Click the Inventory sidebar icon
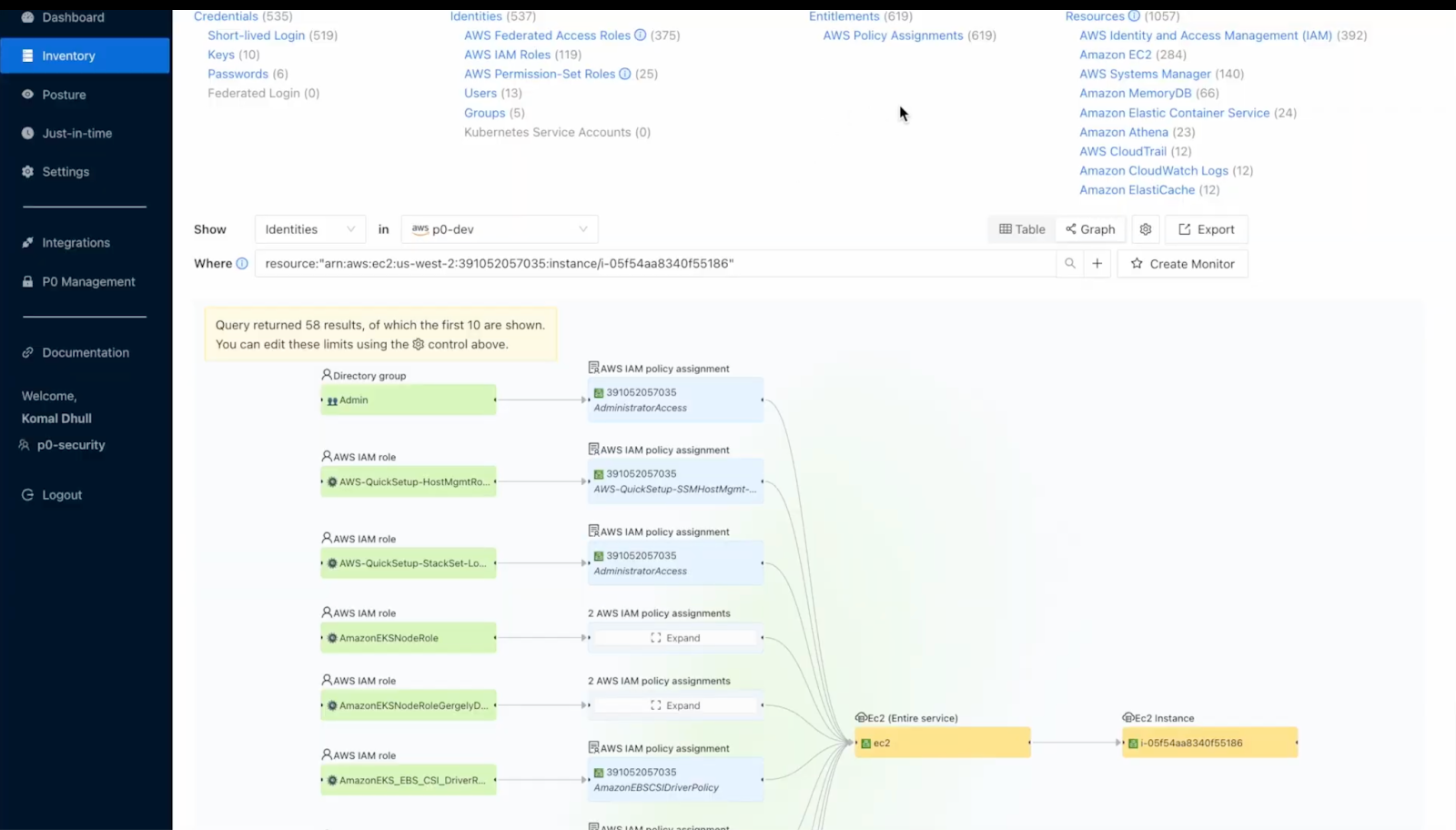The height and width of the screenshot is (830, 1456). [x=27, y=56]
